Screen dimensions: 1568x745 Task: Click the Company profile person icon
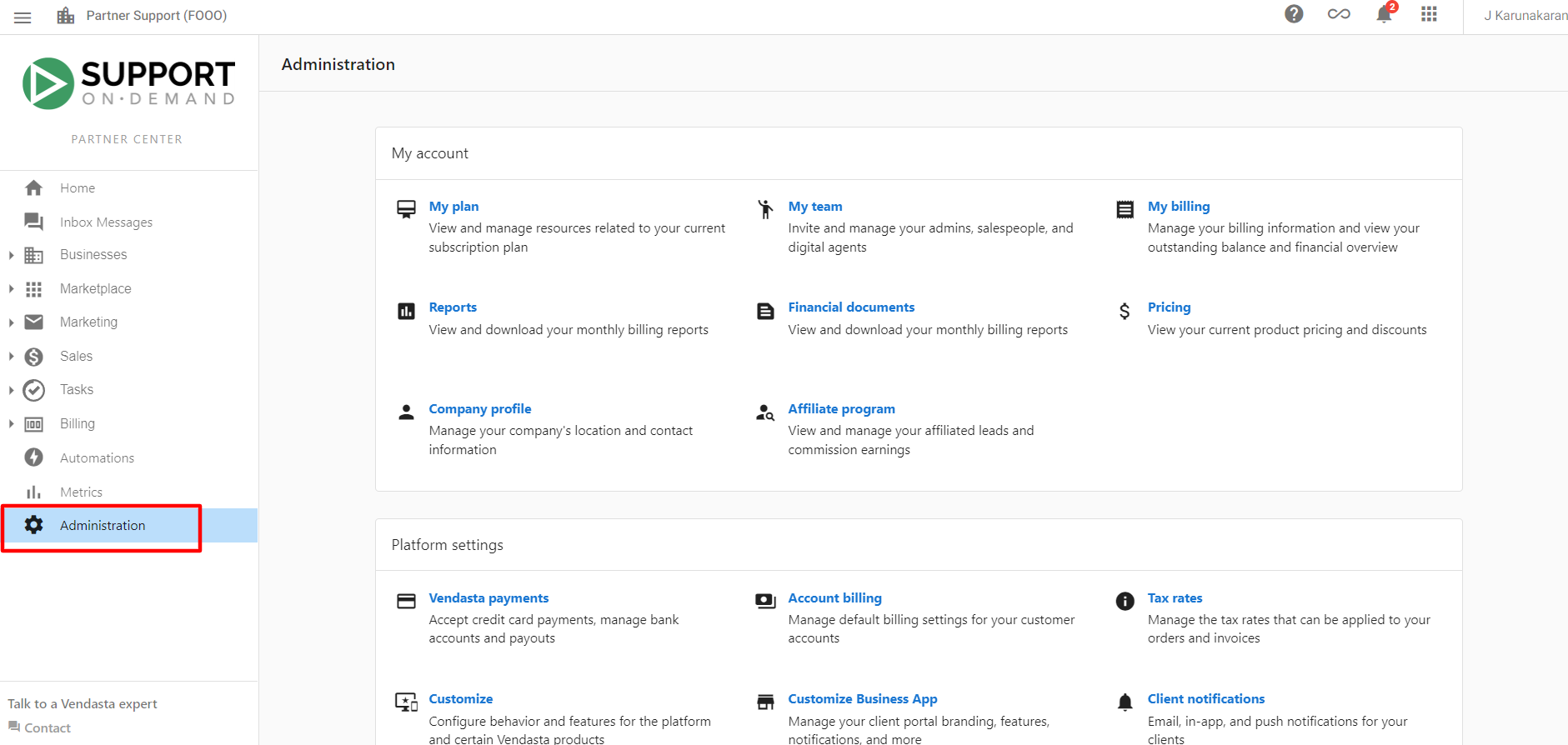(406, 412)
